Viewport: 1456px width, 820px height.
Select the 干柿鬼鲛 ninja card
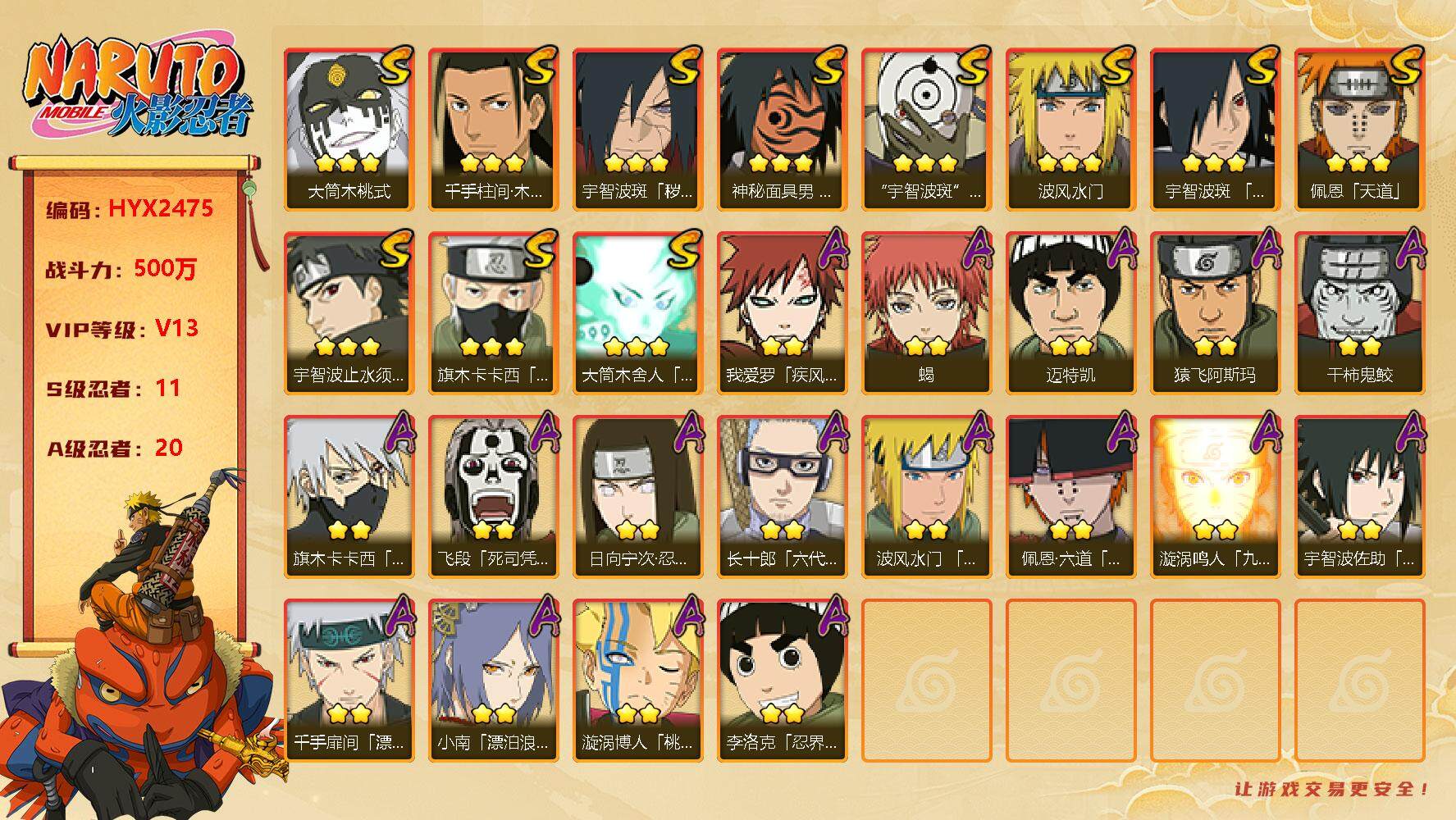[x=1360, y=313]
